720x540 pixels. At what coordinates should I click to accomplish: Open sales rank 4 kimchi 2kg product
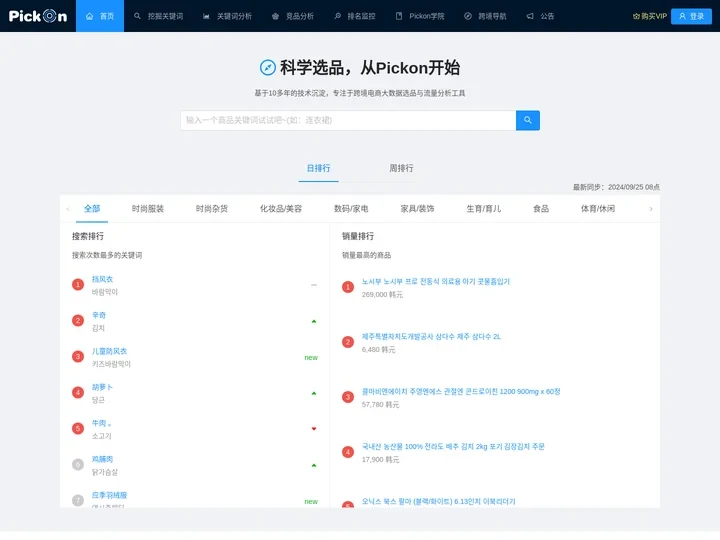click(x=453, y=446)
